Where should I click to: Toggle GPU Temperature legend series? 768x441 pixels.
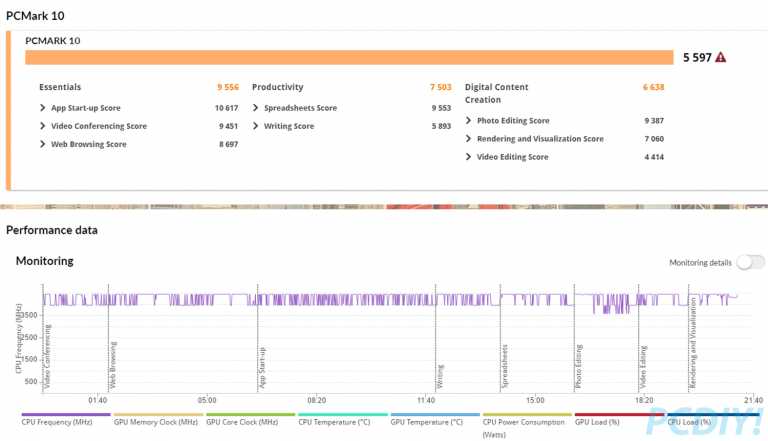click(435, 419)
